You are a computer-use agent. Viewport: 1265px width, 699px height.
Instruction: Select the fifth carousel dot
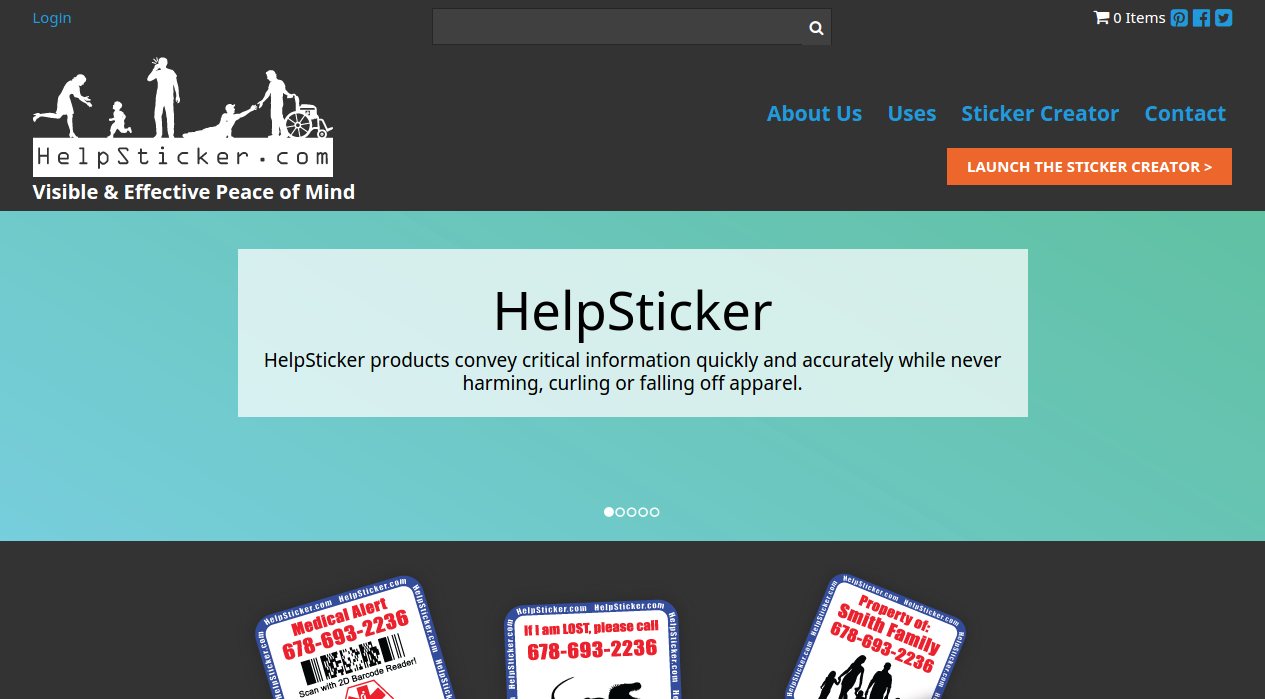655,512
